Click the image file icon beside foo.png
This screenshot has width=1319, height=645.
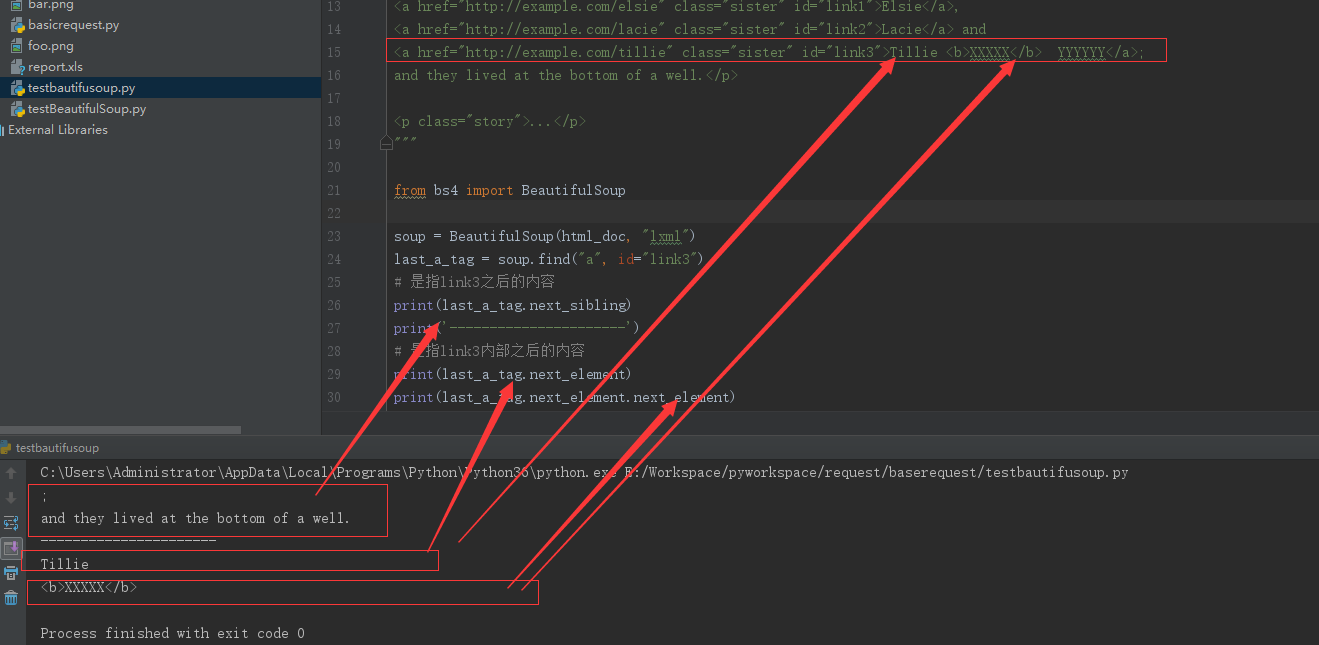click(17, 46)
